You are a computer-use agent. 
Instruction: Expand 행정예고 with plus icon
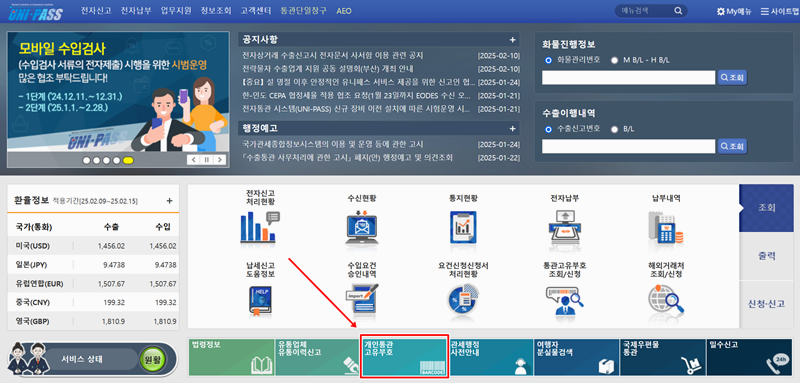coord(512,128)
